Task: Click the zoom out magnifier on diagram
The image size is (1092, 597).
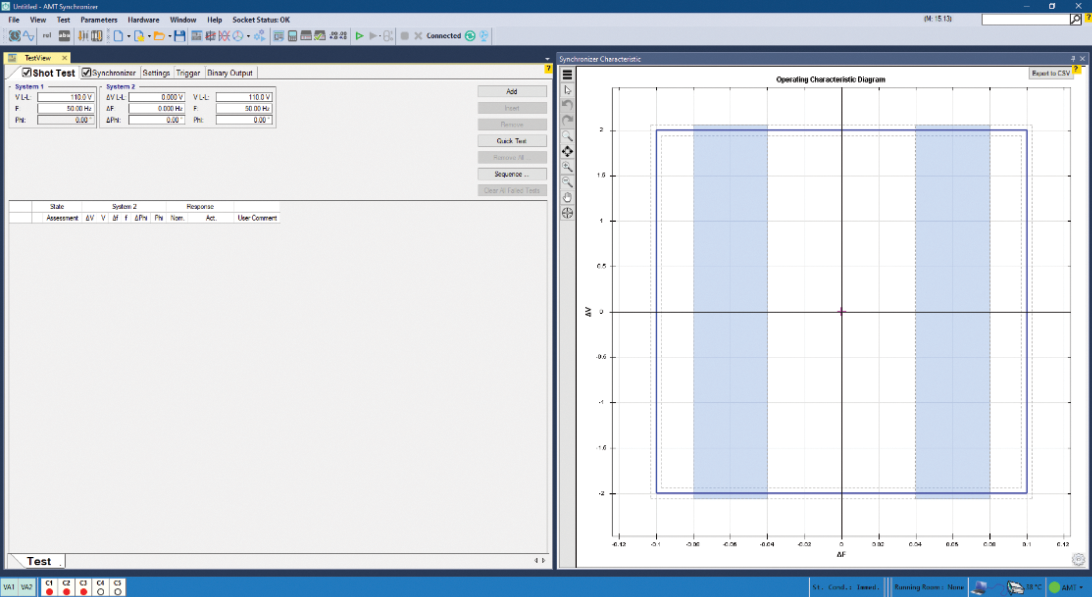Action: tap(567, 182)
